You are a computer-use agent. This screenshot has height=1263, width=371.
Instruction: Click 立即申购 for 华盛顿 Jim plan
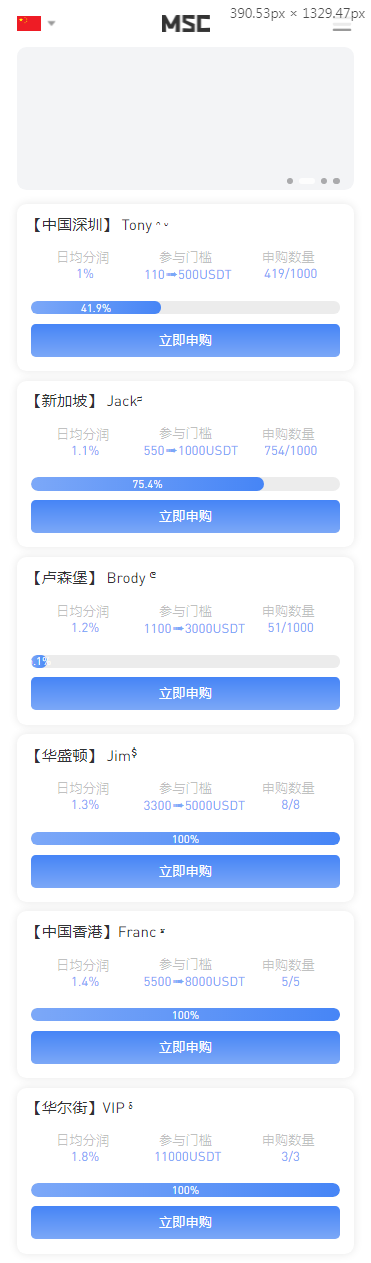(185, 871)
